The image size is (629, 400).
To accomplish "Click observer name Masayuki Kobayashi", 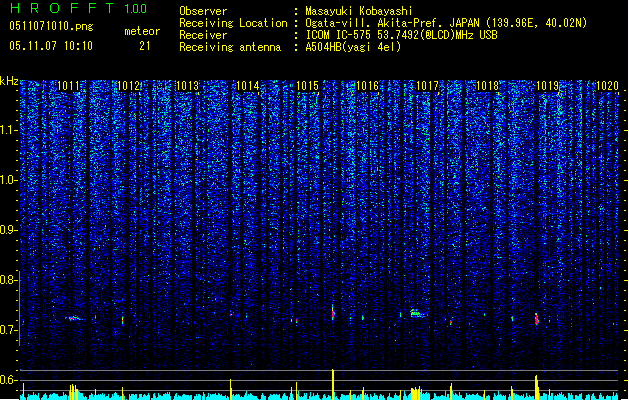I will click(x=359, y=11).
